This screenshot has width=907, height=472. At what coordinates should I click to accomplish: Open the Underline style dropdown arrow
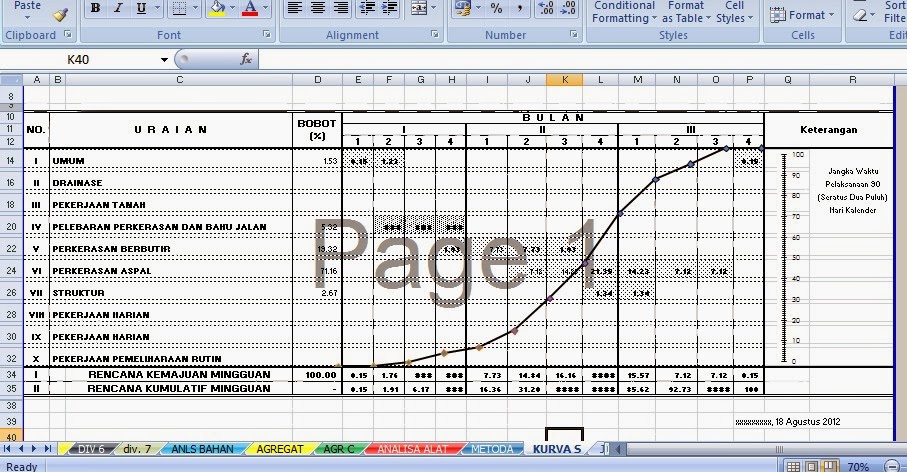pyautogui.click(x=157, y=8)
